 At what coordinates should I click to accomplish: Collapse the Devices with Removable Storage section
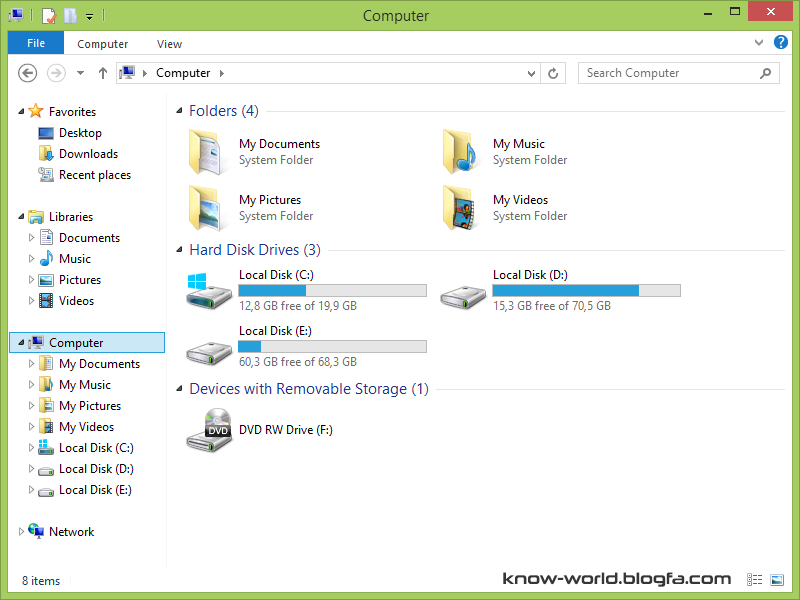179,389
